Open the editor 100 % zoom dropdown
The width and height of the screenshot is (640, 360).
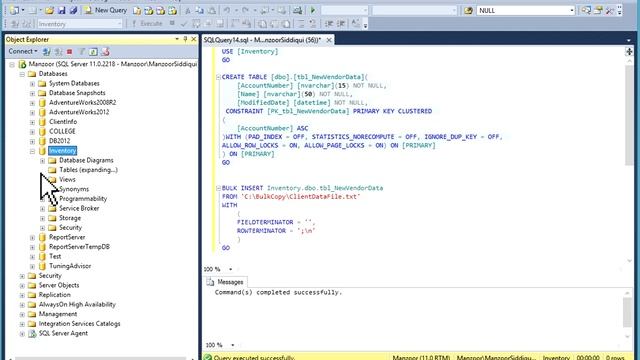pos(231,269)
